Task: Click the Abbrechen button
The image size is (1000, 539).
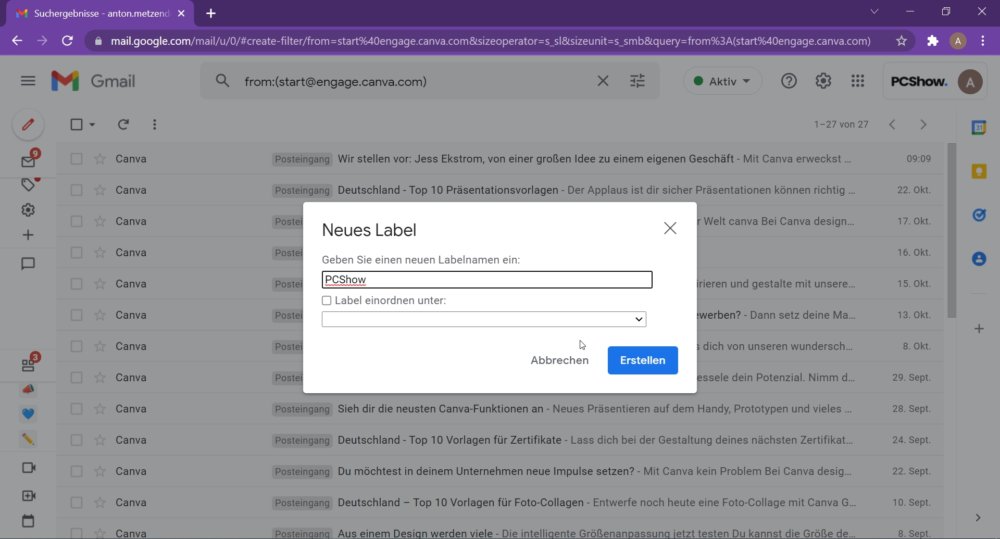Action: point(559,360)
